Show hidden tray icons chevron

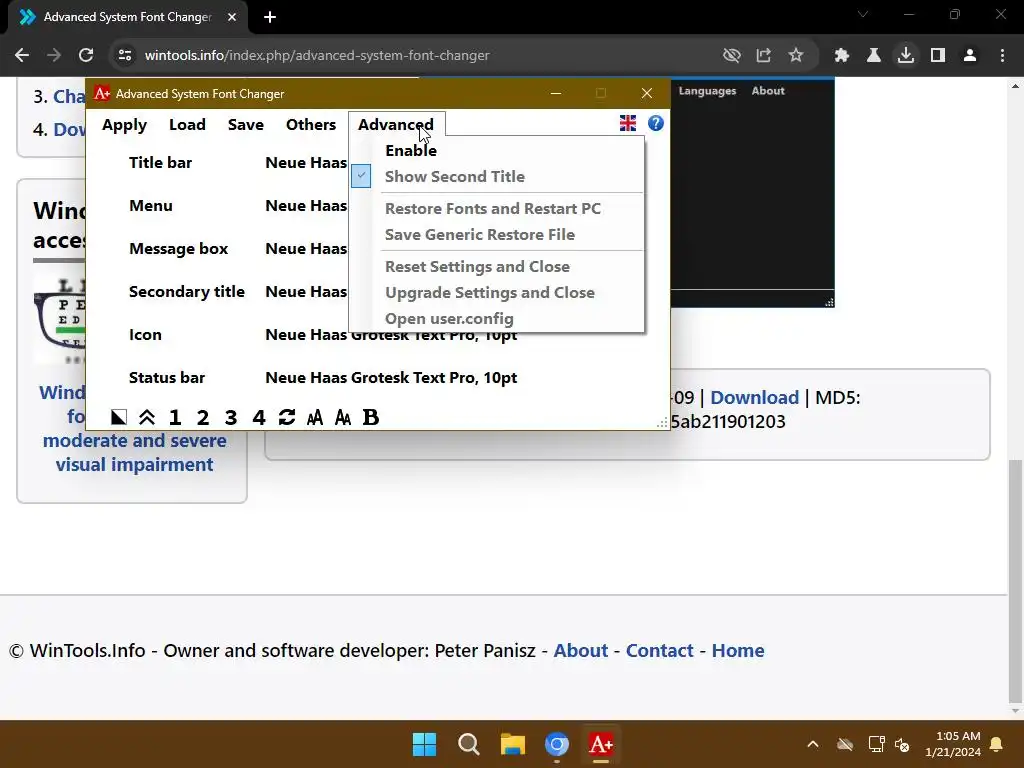(812, 744)
